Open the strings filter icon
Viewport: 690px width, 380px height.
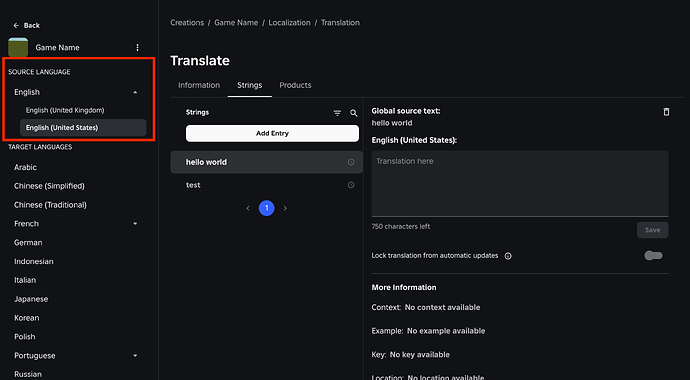point(338,113)
